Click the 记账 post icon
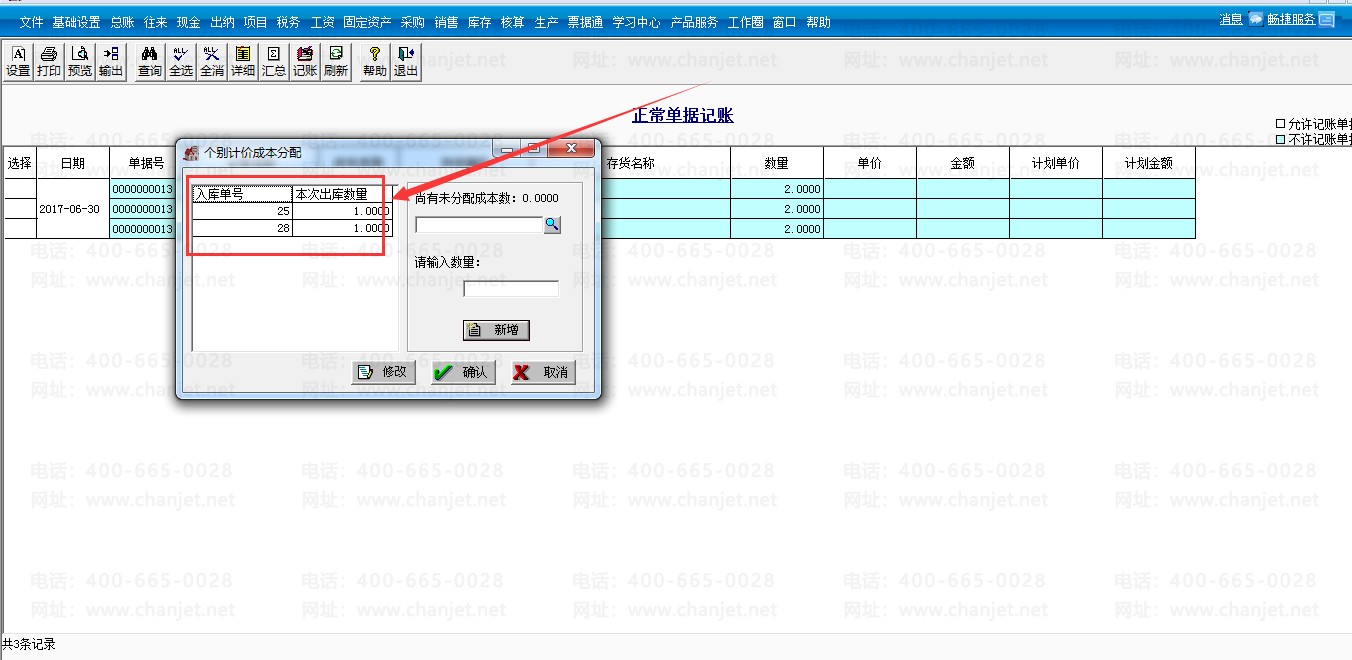 tap(305, 62)
